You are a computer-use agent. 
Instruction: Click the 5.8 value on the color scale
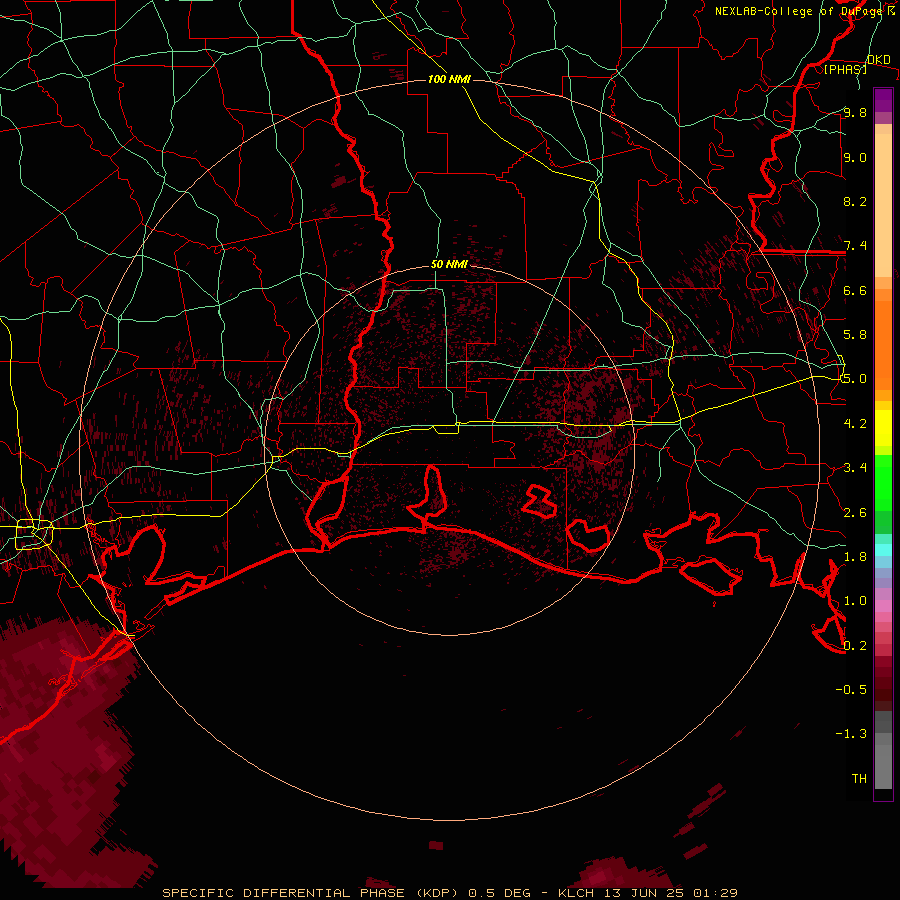coord(855,335)
